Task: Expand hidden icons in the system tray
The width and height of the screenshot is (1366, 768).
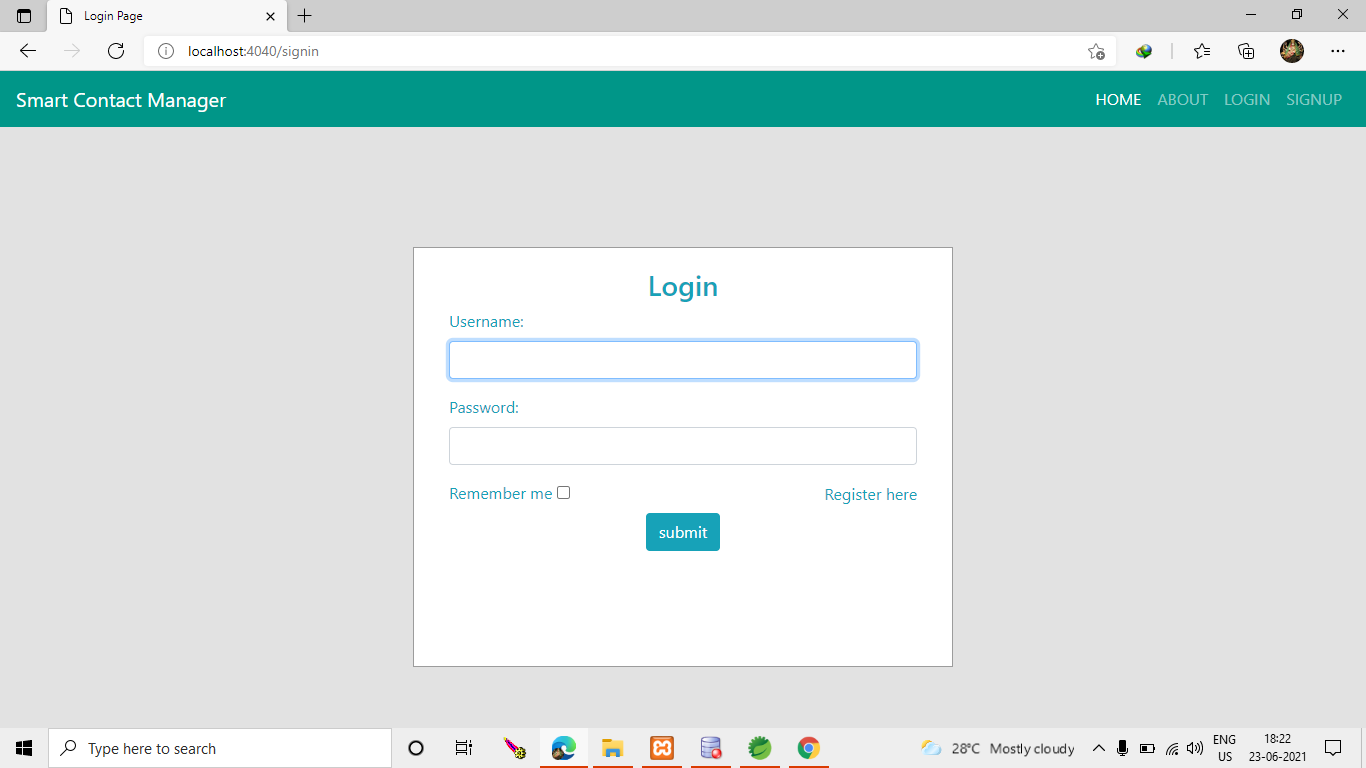Action: pyautogui.click(x=1098, y=747)
